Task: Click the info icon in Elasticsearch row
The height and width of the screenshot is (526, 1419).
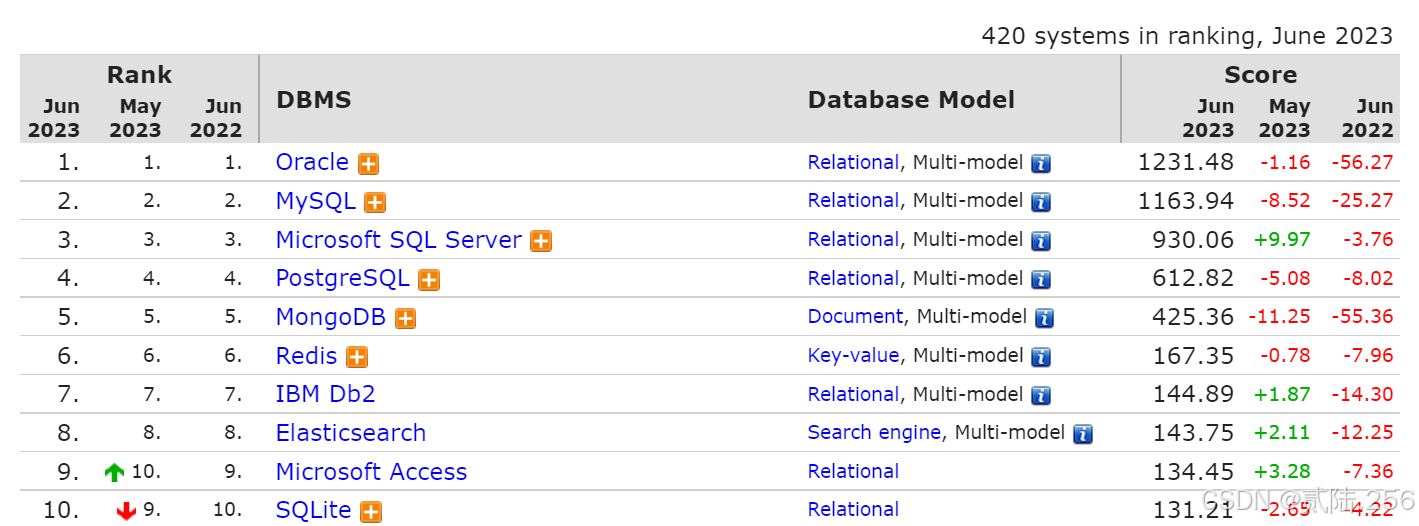Action: click(1083, 434)
